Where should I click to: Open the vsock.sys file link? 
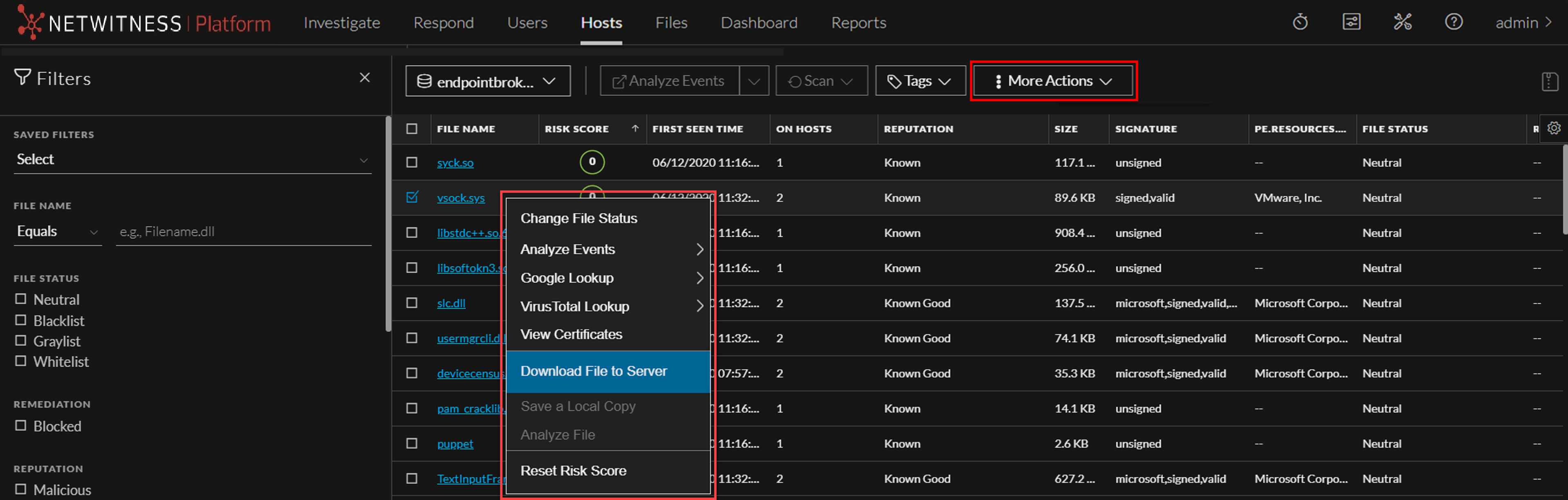[x=461, y=198]
